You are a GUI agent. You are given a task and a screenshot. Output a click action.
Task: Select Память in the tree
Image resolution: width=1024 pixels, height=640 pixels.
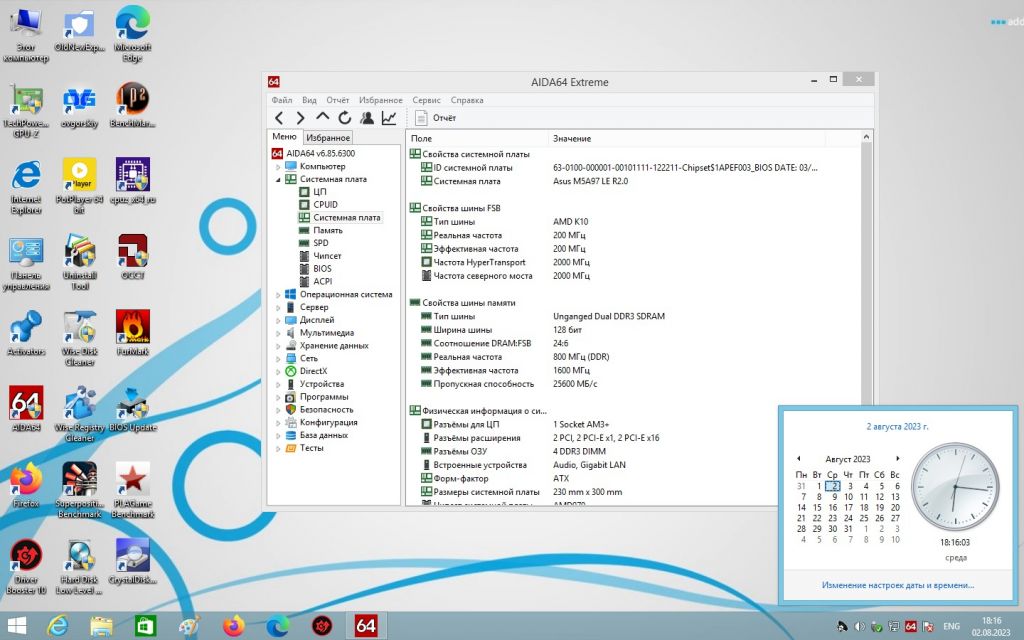(328, 231)
